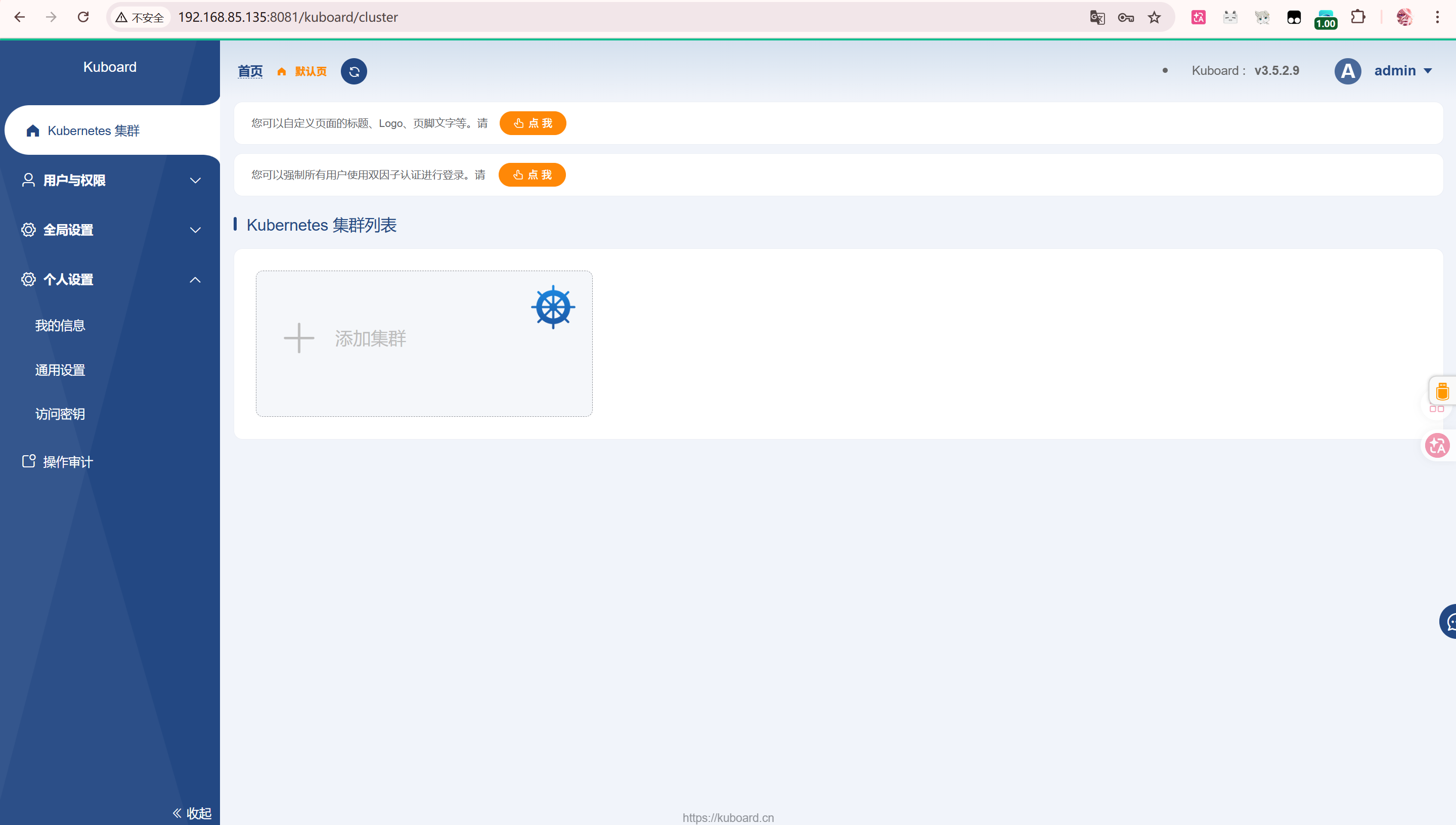Select Kubernetes 集群 in sidebar
Viewport: 1456px width, 825px height.
[x=94, y=131]
